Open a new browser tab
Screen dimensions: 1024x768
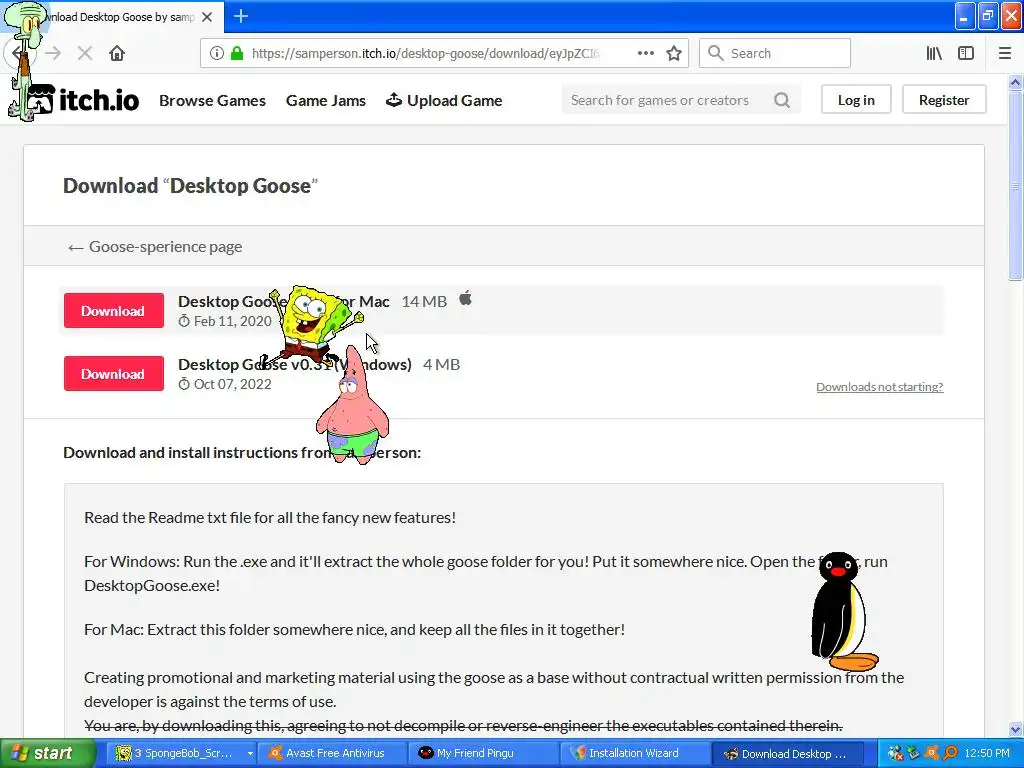click(x=241, y=16)
